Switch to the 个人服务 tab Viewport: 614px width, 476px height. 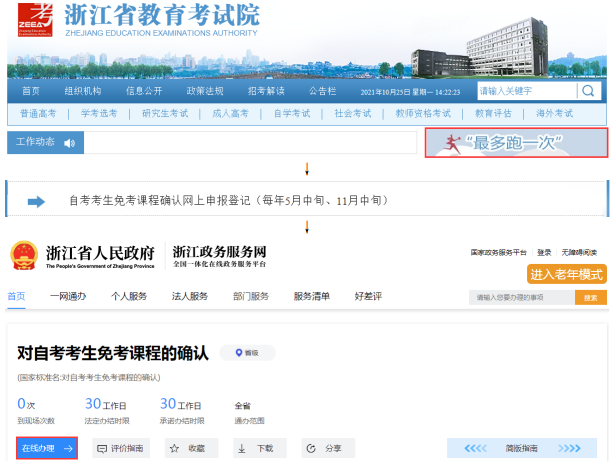[x=128, y=297]
